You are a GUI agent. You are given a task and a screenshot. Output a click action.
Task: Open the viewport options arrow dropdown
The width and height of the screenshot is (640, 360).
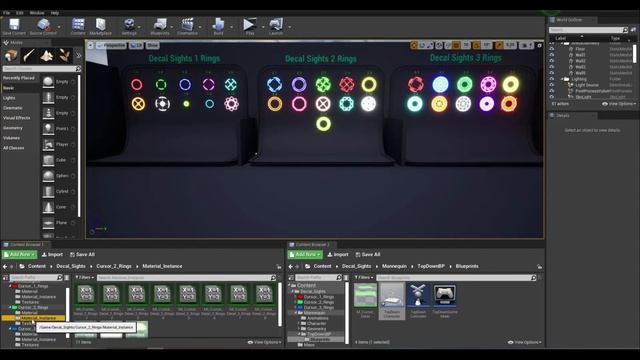tap(91, 45)
